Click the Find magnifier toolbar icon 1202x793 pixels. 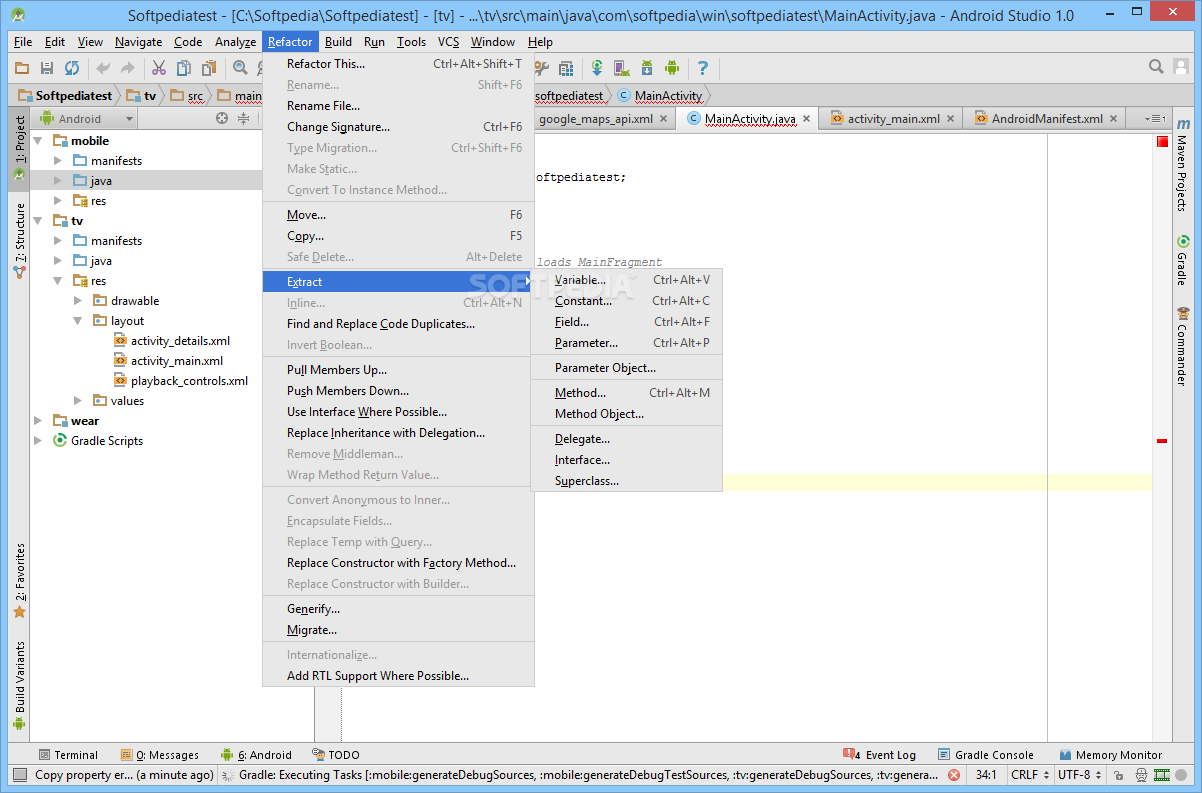pos(240,68)
